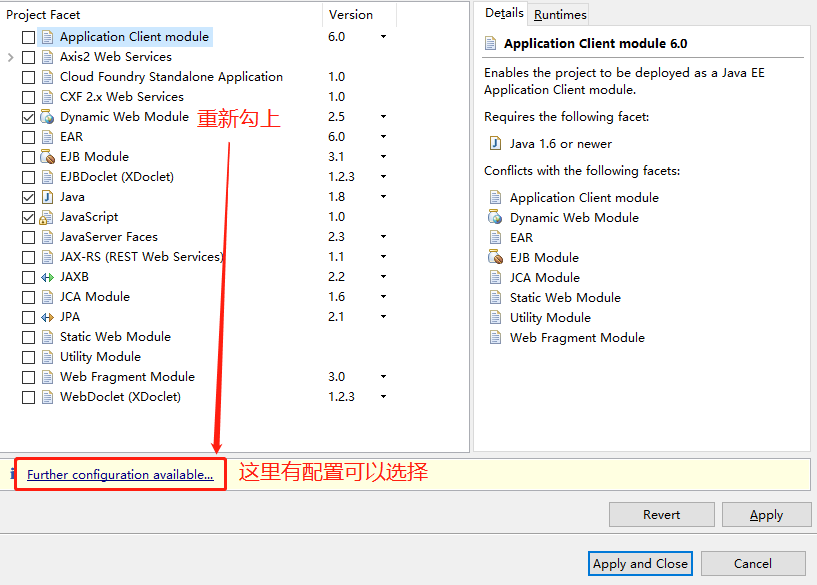Click the JCA Module icon in facet list
The height and width of the screenshot is (585, 817).
pyautogui.click(x=47, y=297)
